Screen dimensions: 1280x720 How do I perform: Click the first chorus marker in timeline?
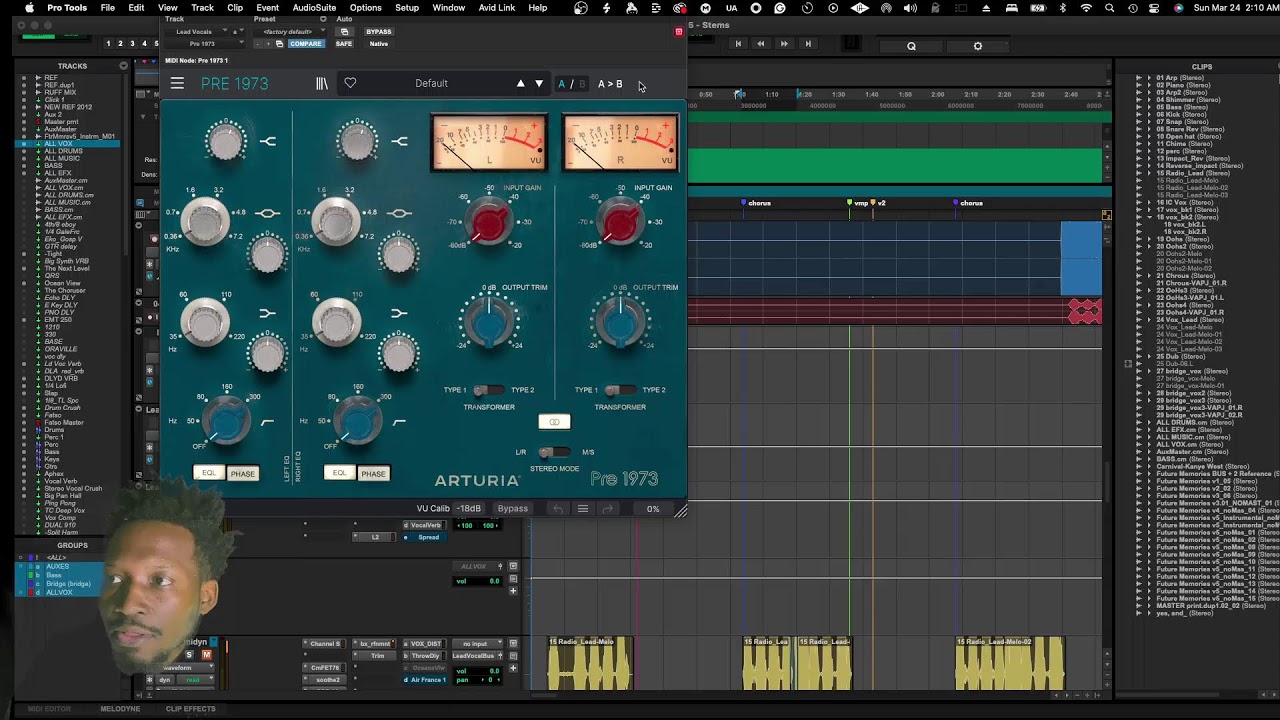[756, 203]
